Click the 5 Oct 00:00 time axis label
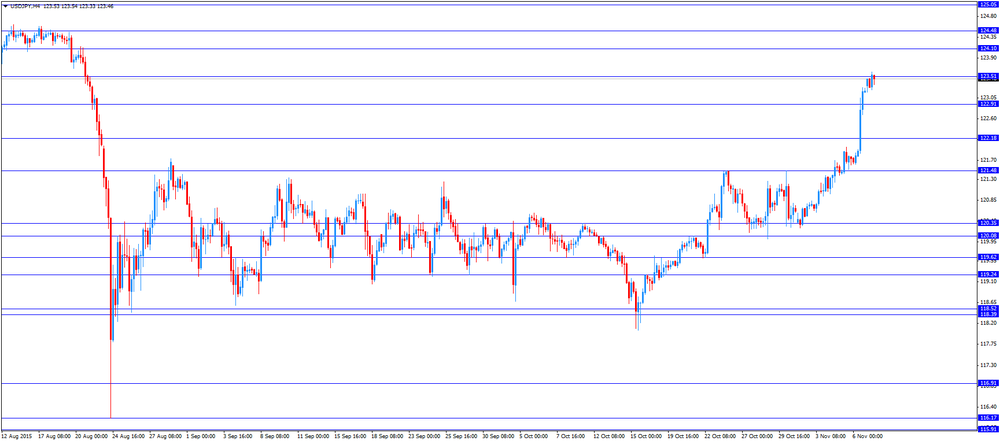This screenshot has width=1000, height=441. [x=534, y=437]
